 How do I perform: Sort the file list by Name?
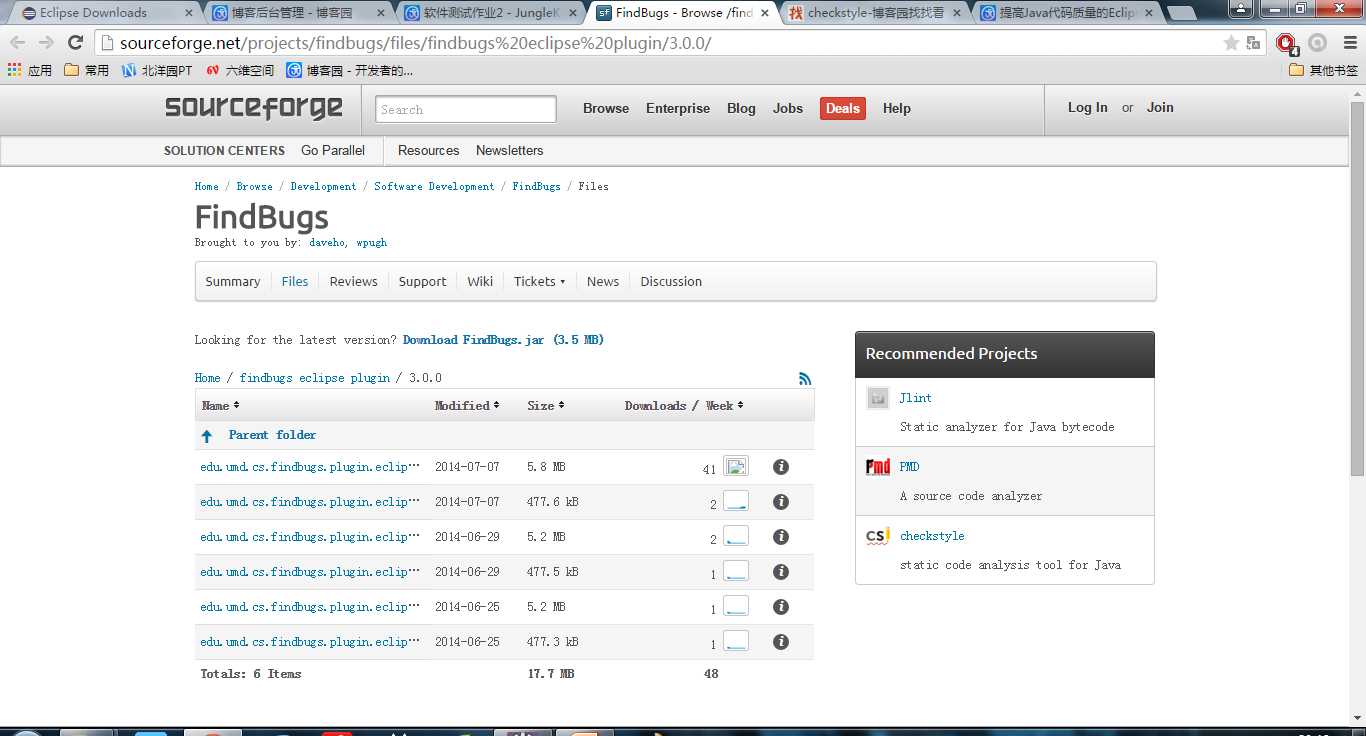(220, 406)
